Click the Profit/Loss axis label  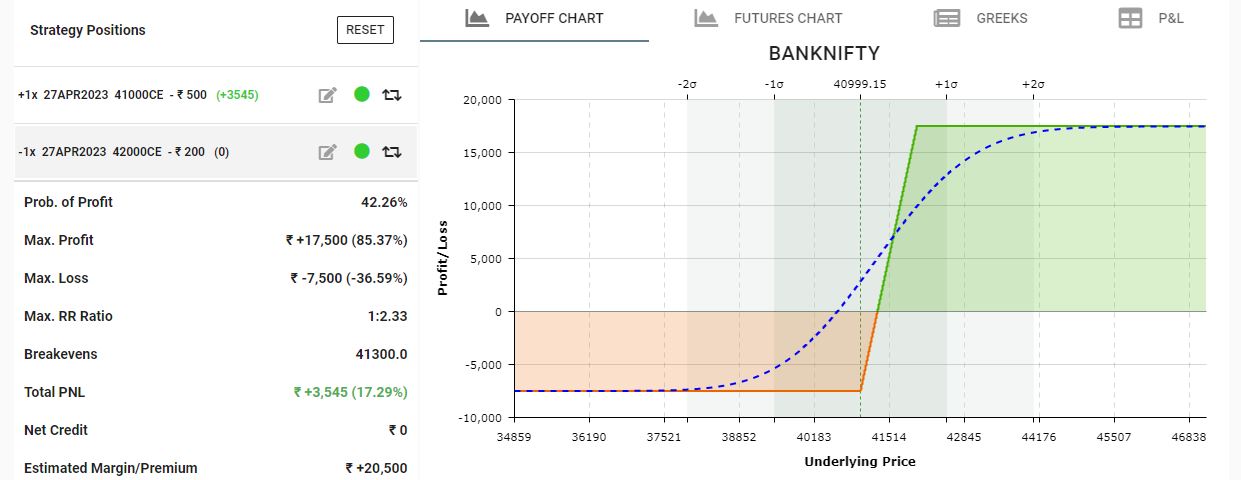(x=442, y=257)
